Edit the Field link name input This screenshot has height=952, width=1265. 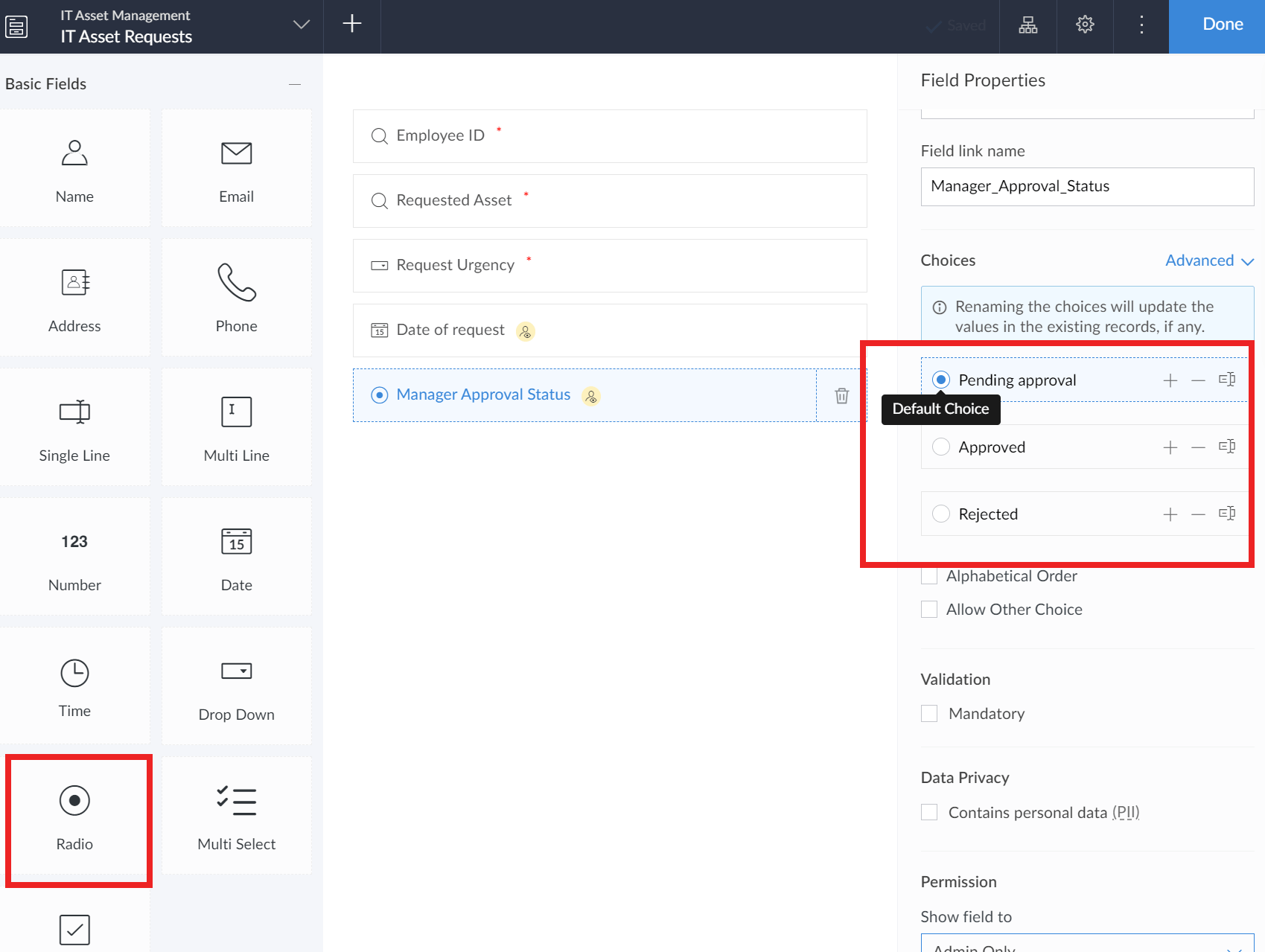[x=1086, y=187]
